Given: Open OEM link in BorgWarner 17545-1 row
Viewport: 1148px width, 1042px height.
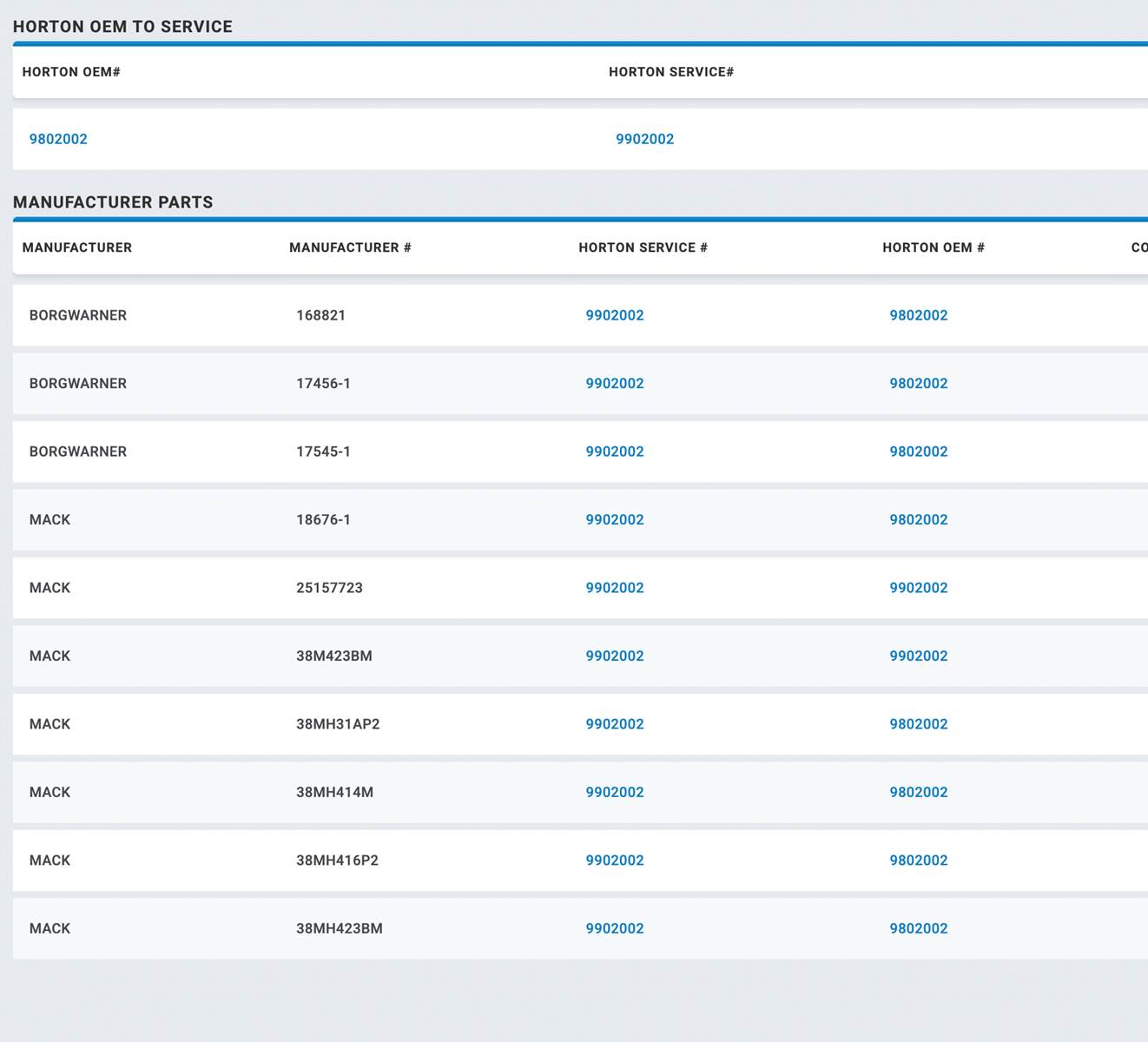Looking at the screenshot, I should pyautogui.click(x=918, y=452).
